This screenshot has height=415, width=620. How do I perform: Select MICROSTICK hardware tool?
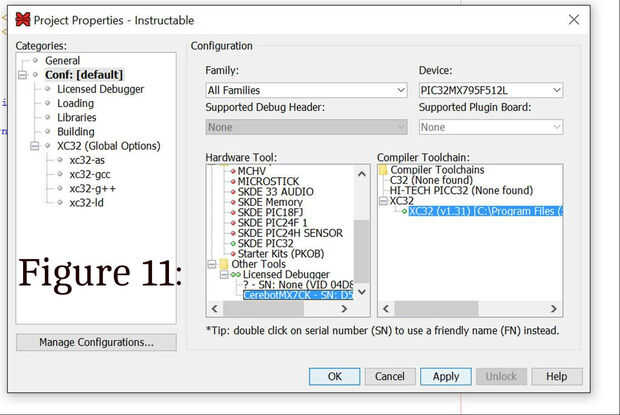(x=268, y=181)
